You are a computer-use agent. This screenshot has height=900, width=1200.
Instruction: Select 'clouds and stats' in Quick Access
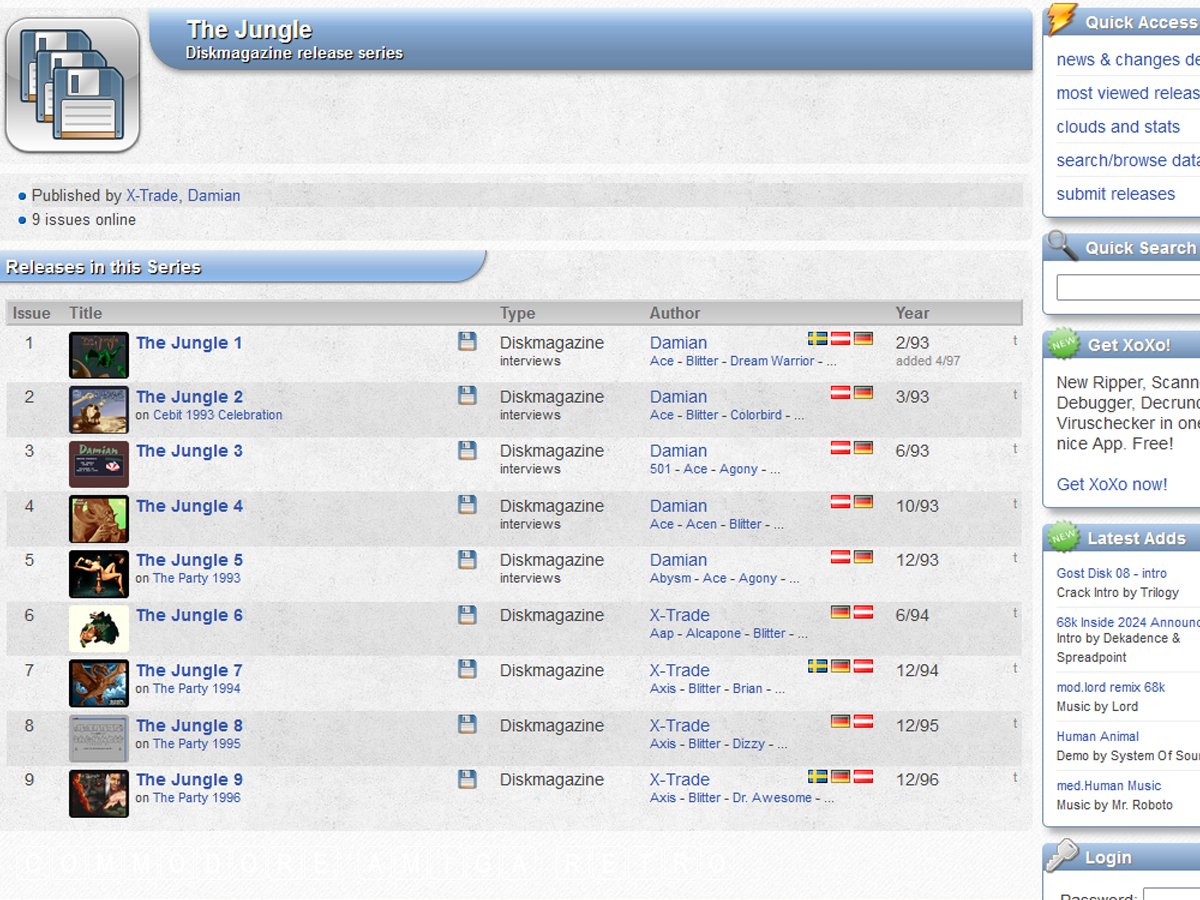pos(1118,127)
